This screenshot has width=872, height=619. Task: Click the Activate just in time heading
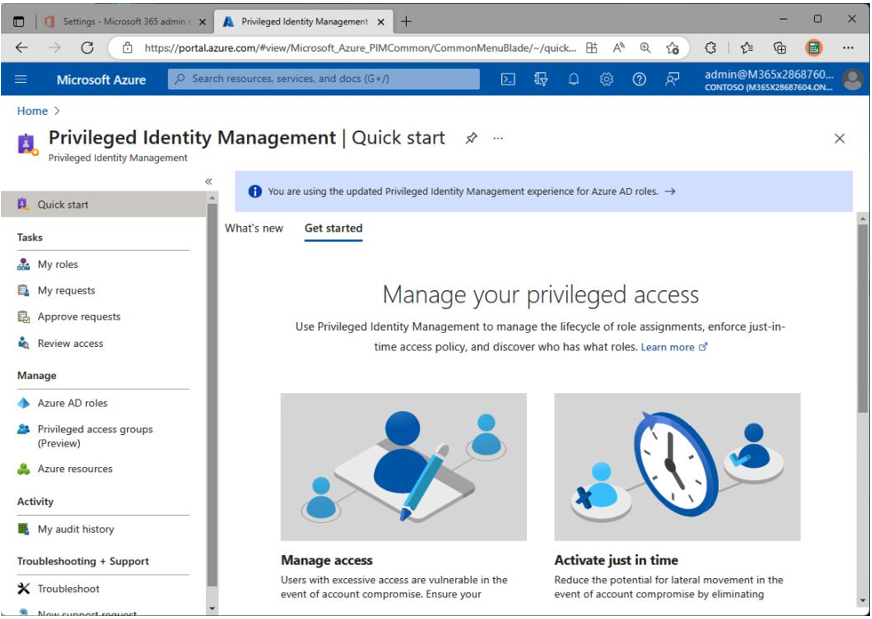(616, 560)
